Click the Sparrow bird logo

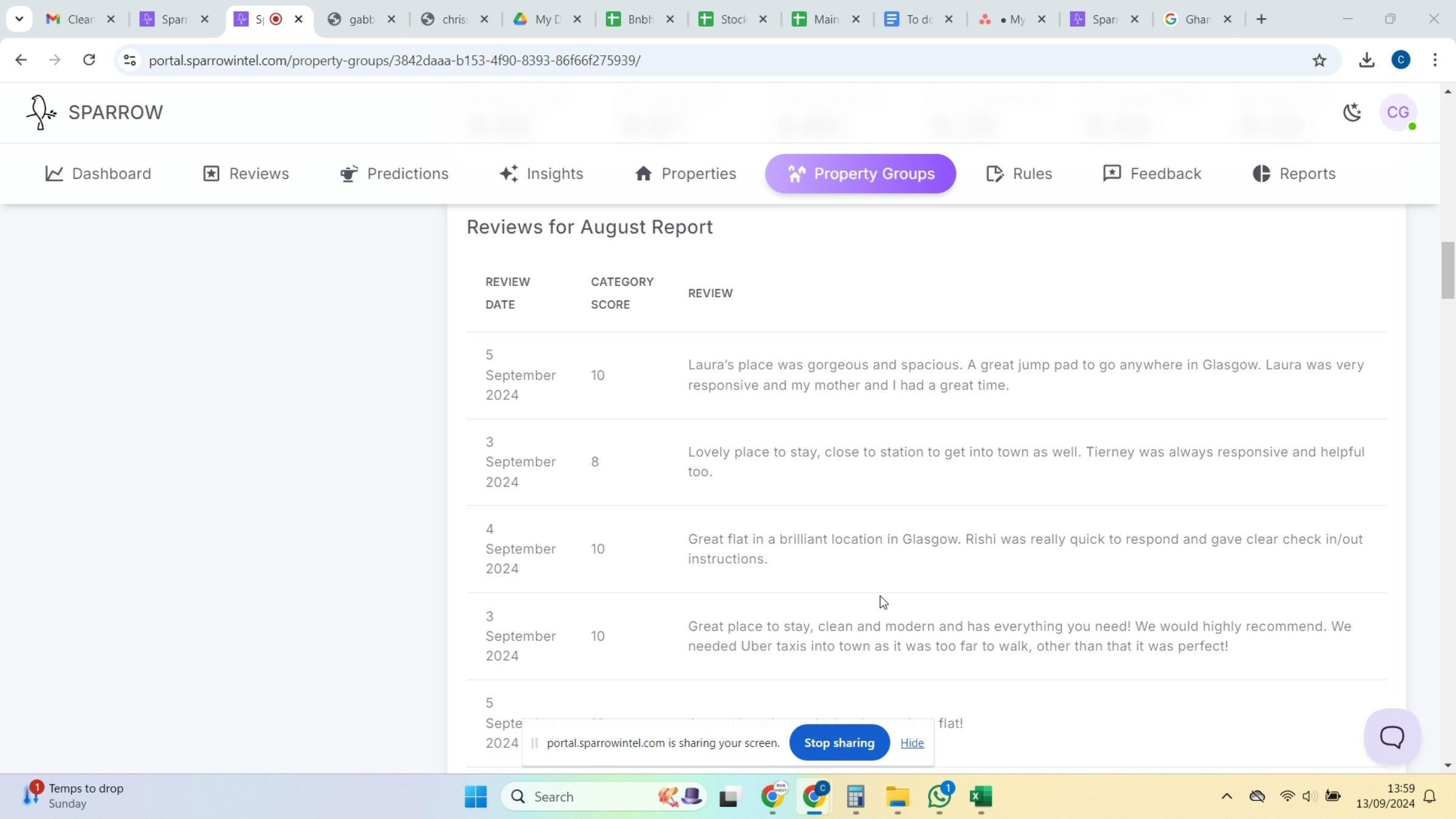pos(41,112)
